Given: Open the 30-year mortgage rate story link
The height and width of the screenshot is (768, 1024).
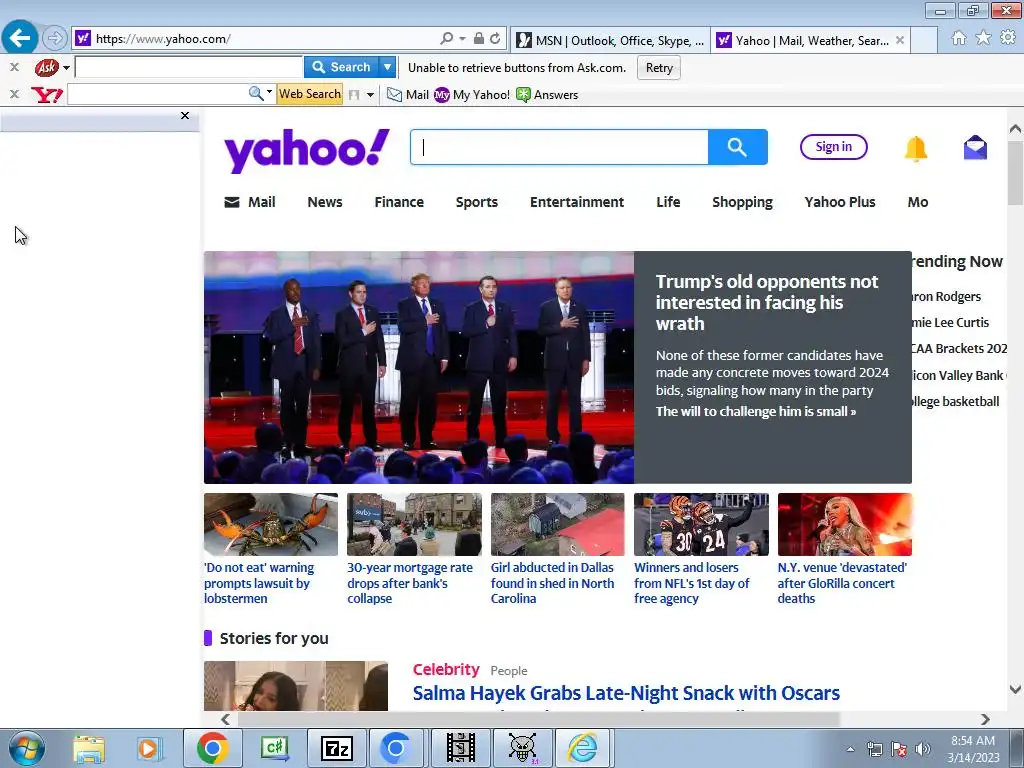Looking at the screenshot, I should [410, 583].
